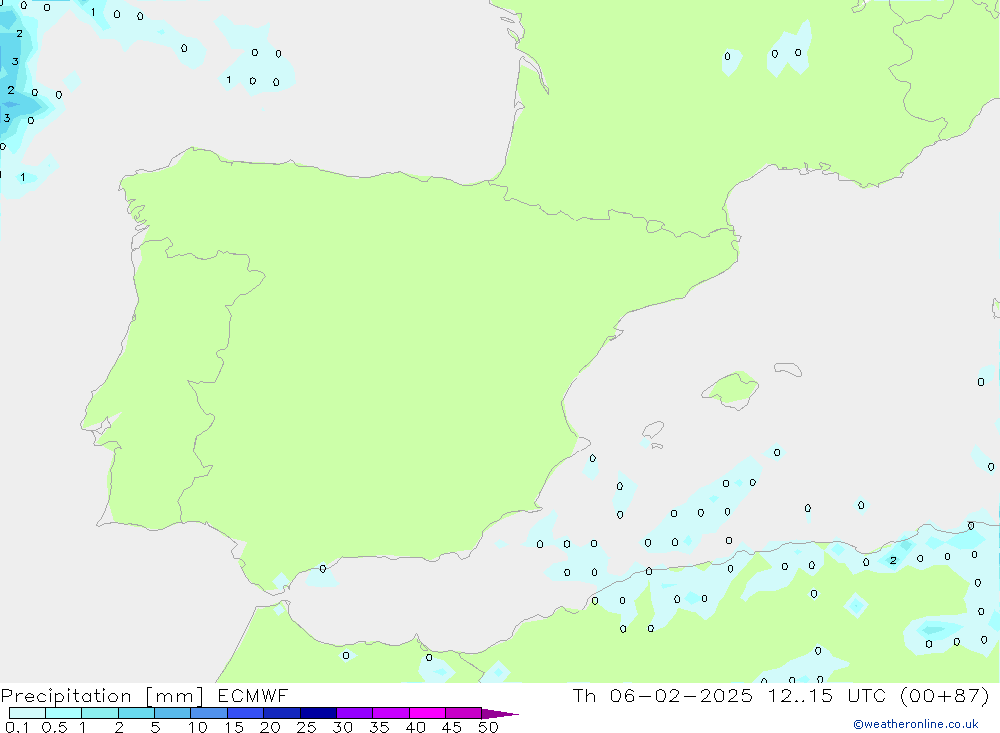The image size is (1000, 733).
Task: Click the 20–25 mm dark blue legend swatch
Action: pos(281,713)
